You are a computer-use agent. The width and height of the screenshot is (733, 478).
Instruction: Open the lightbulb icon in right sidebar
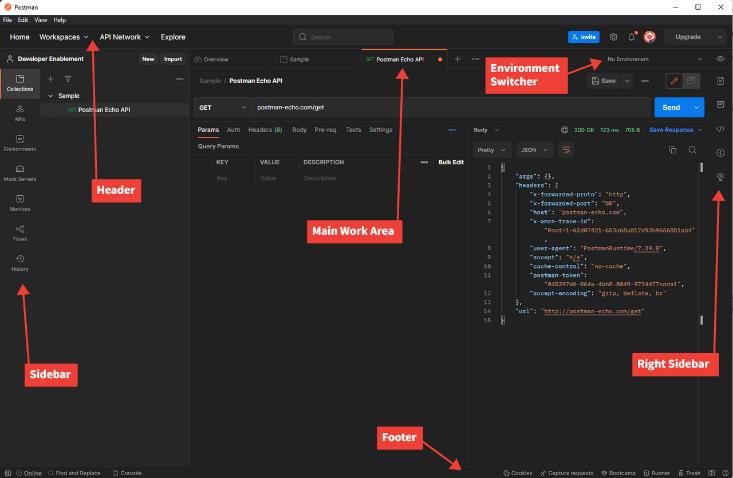pos(720,177)
